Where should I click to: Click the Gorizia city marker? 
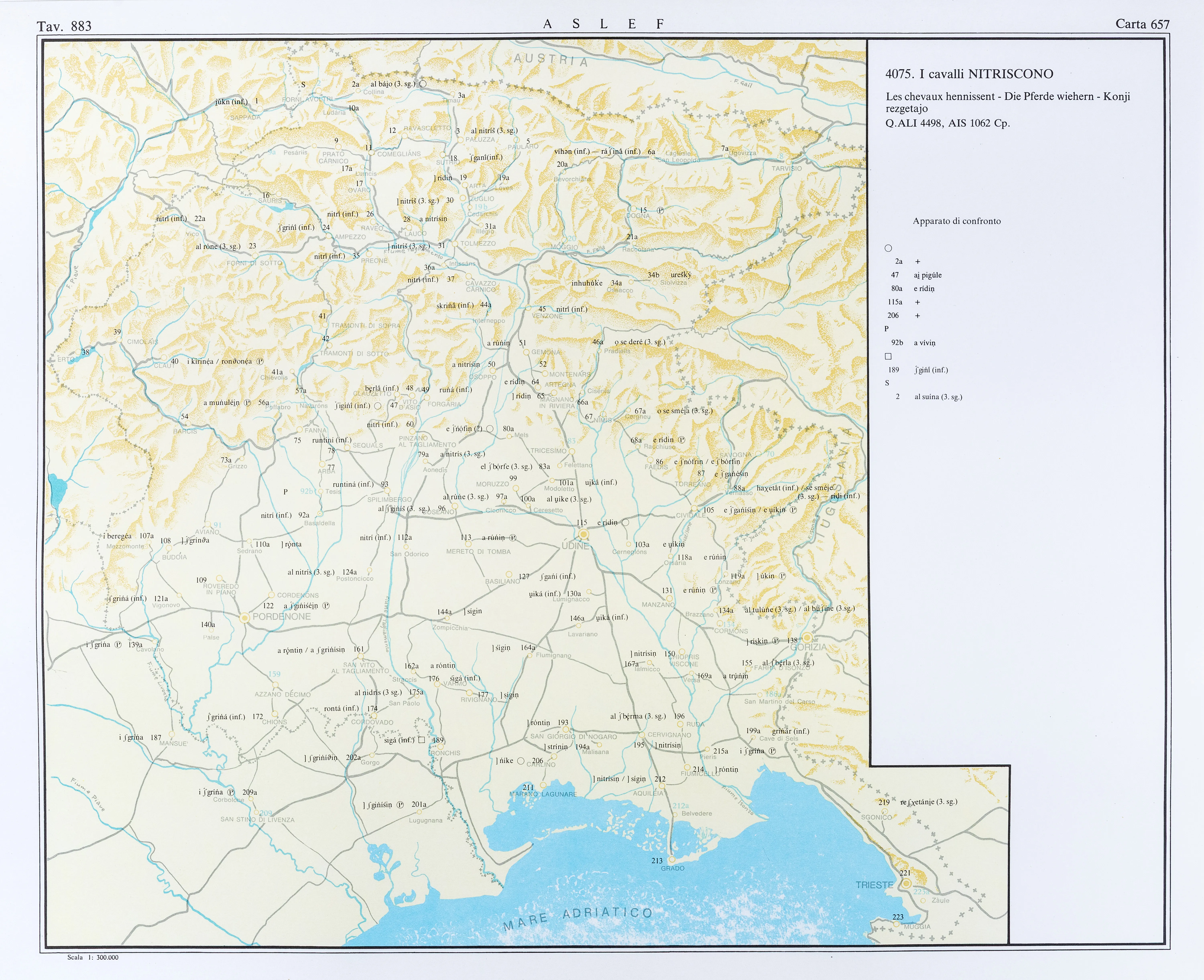[x=807, y=638]
